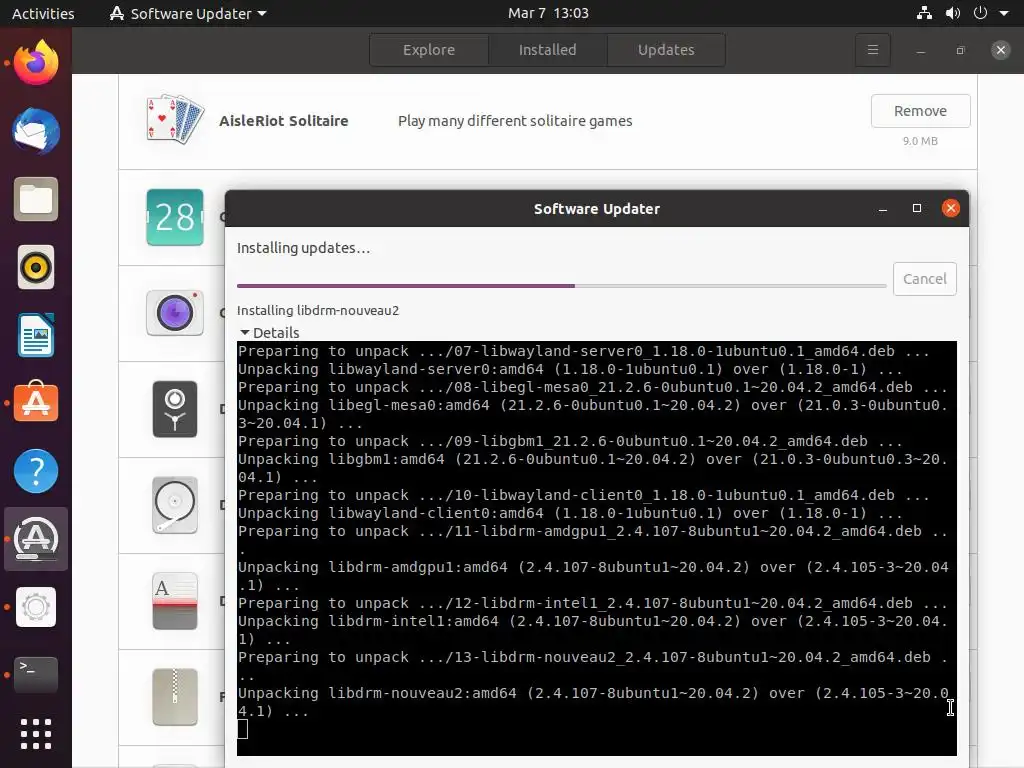The image size is (1024, 768).
Task: Click the Disks drive app icon
Action: coord(175,505)
